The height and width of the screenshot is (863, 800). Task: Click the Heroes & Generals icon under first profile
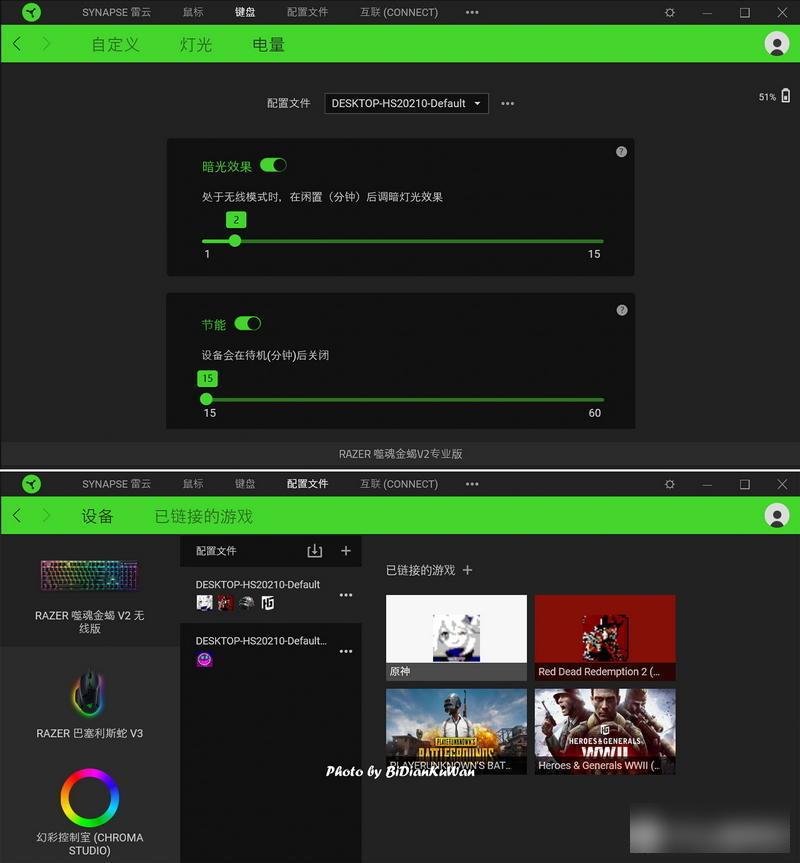268,603
